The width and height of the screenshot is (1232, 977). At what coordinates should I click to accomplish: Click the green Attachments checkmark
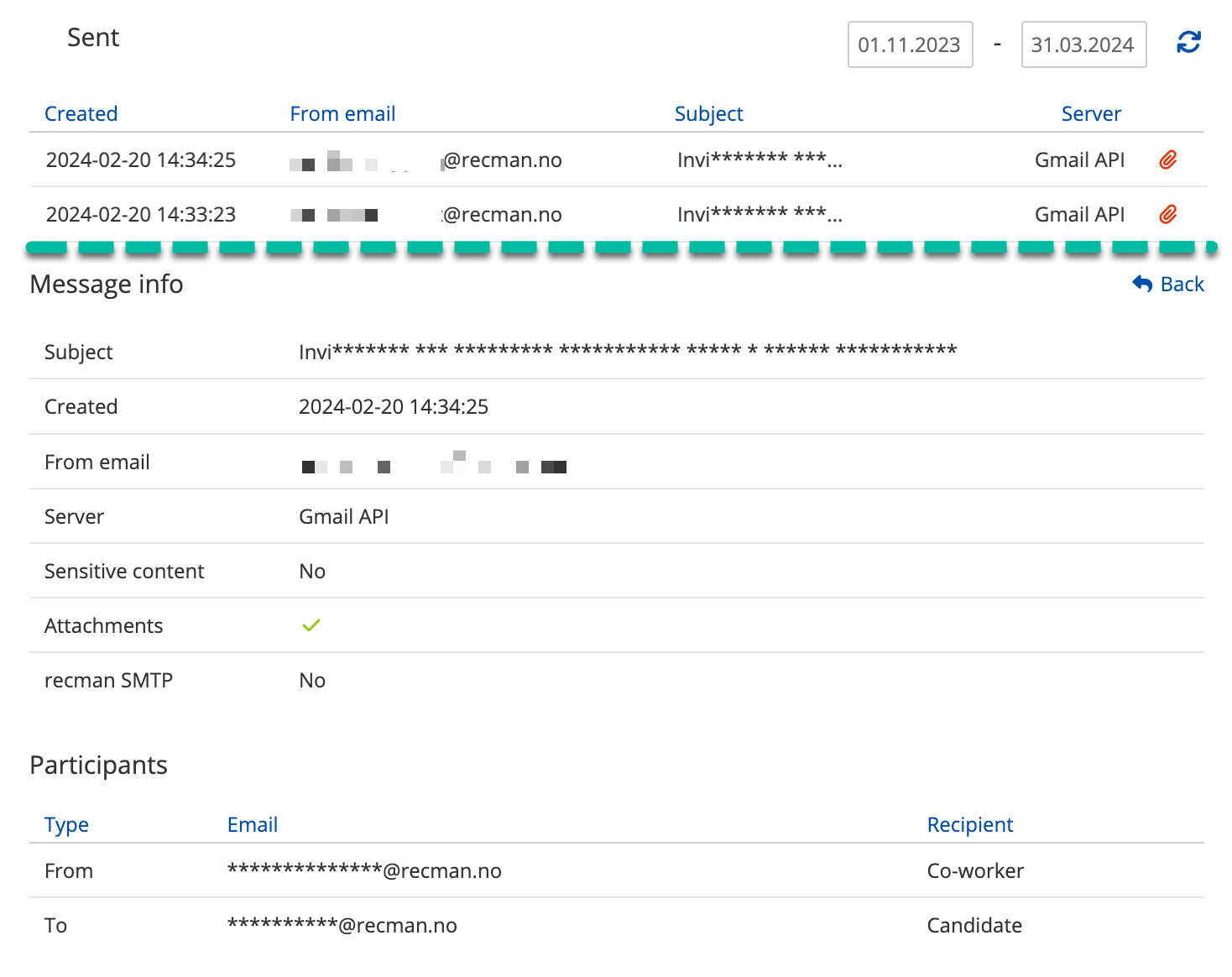click(311, 625)
